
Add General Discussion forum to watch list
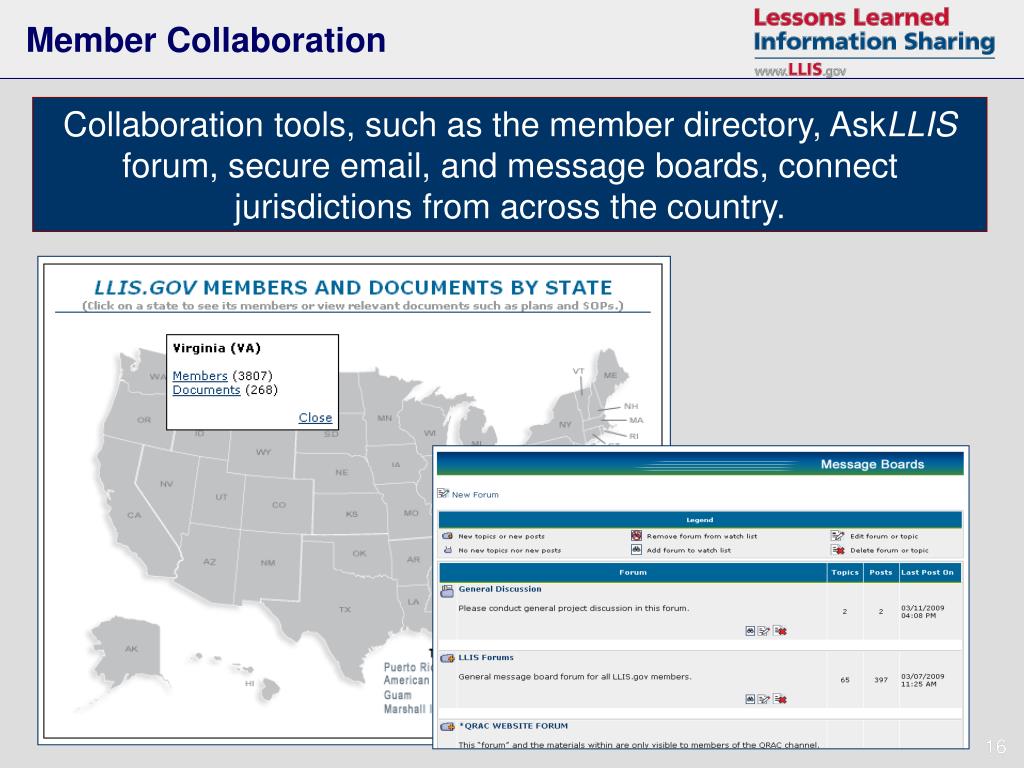(750, 631)
